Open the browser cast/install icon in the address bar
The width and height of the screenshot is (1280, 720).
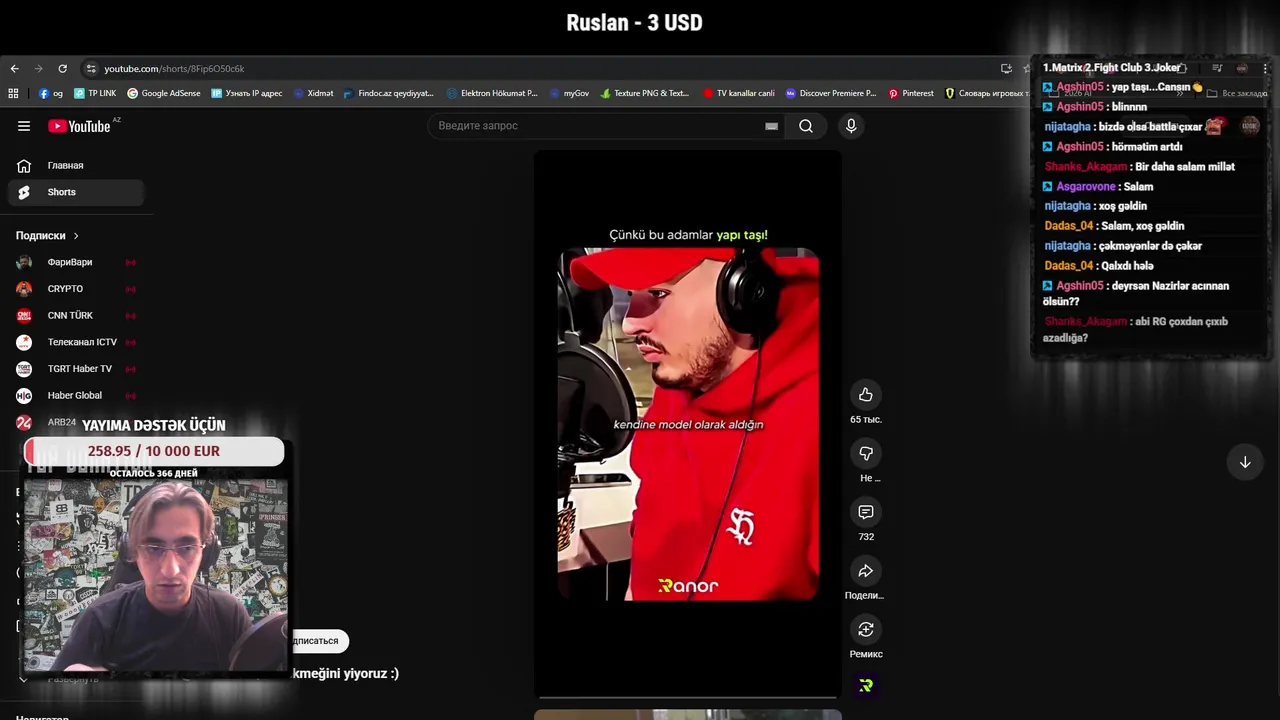(1006, 69)
